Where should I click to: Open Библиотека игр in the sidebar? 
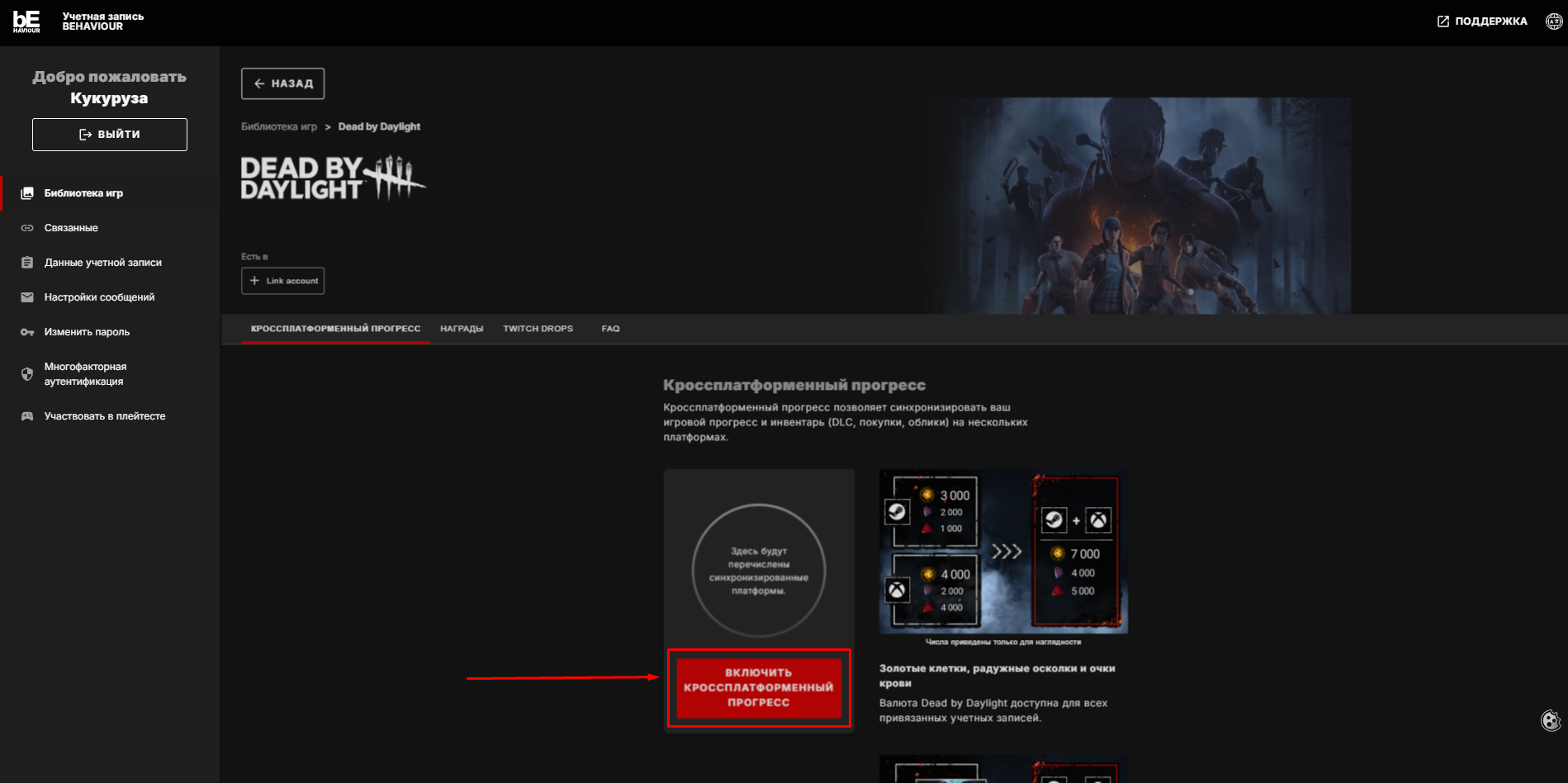click(110, 193)
